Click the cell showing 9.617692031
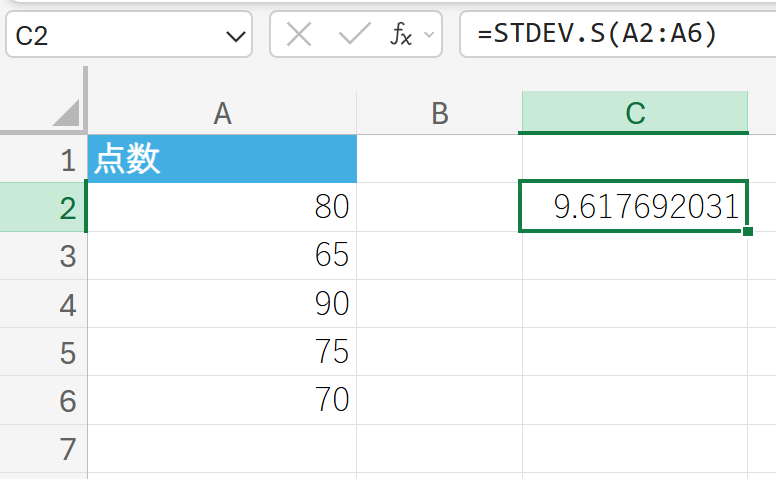Viewport: 776px width, 479px height. [634, 208]
